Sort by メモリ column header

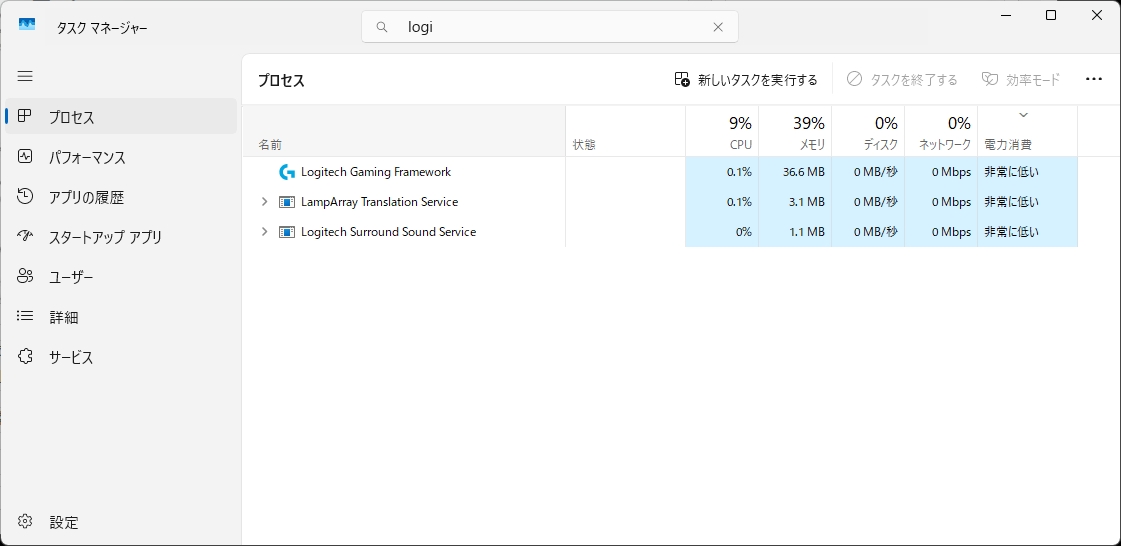point(795,131)
